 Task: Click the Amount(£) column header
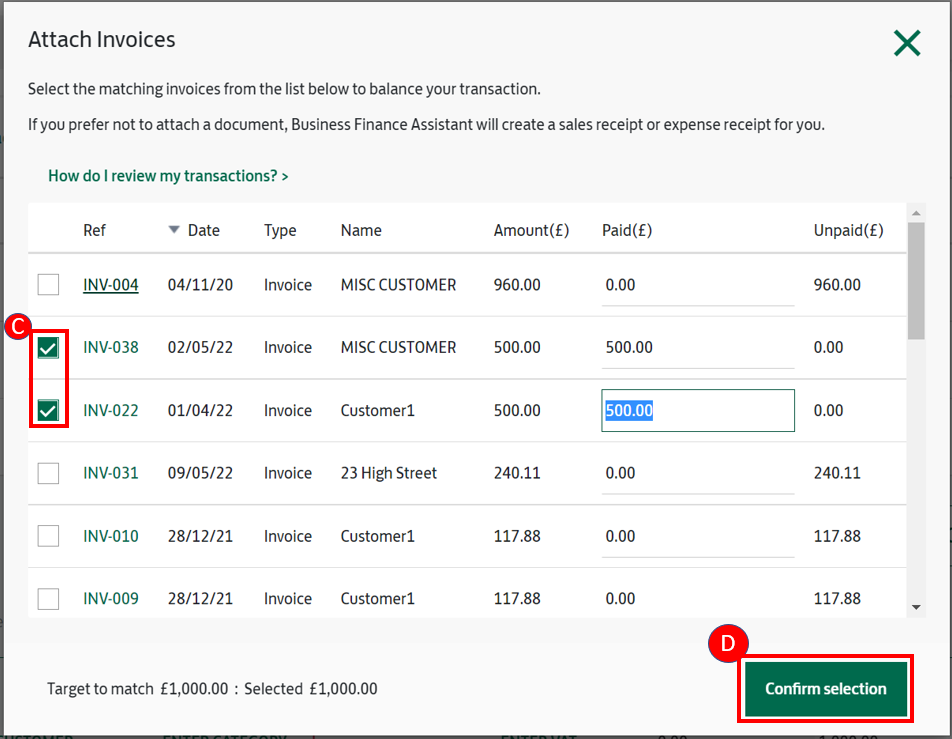tap(531, 231)
